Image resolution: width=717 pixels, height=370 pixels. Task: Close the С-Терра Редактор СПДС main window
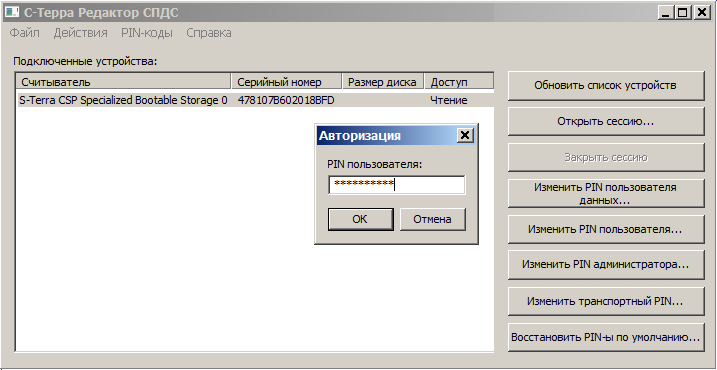click(701, 13)
